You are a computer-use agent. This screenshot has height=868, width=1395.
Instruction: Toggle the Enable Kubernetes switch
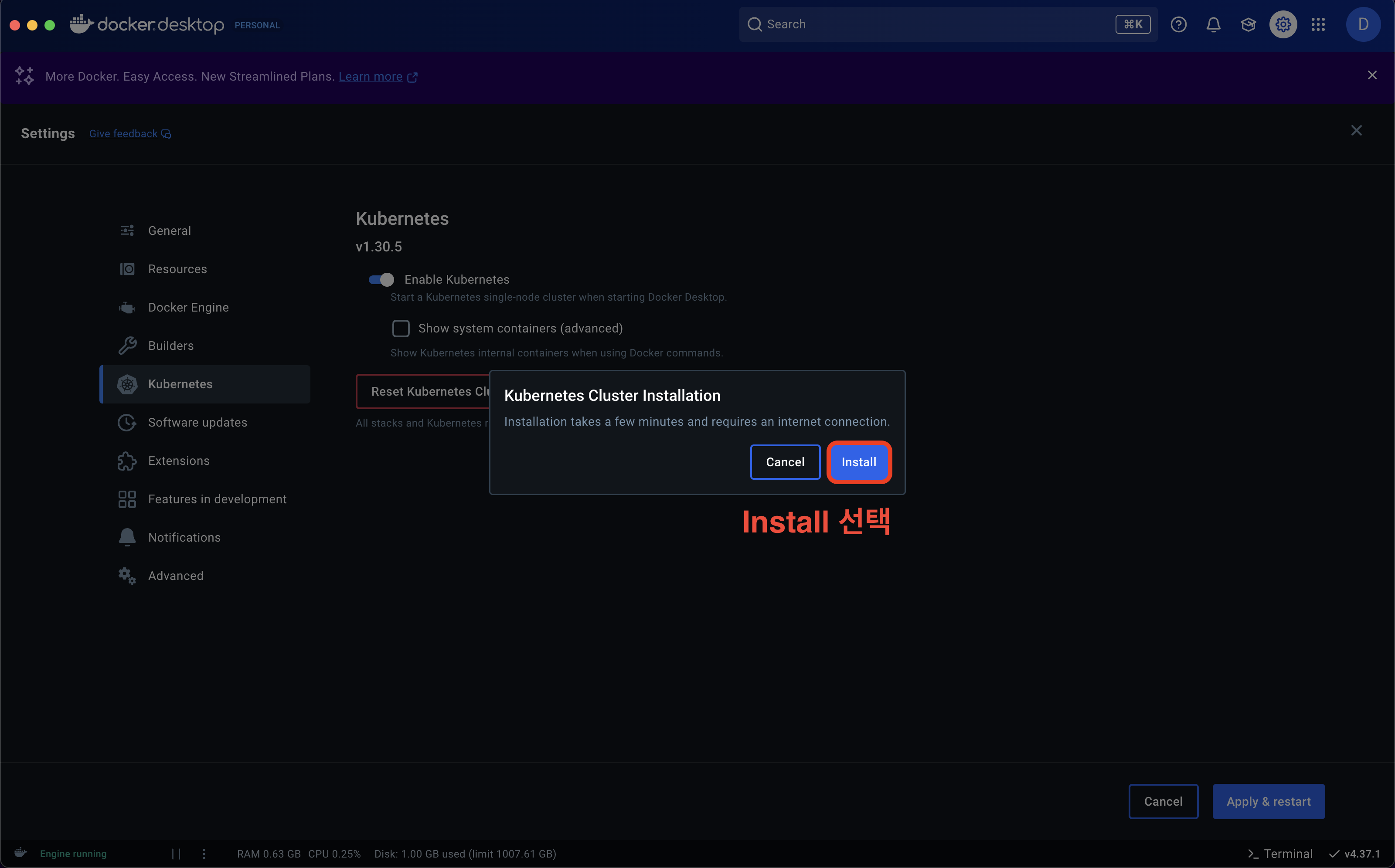coord(381,280)
